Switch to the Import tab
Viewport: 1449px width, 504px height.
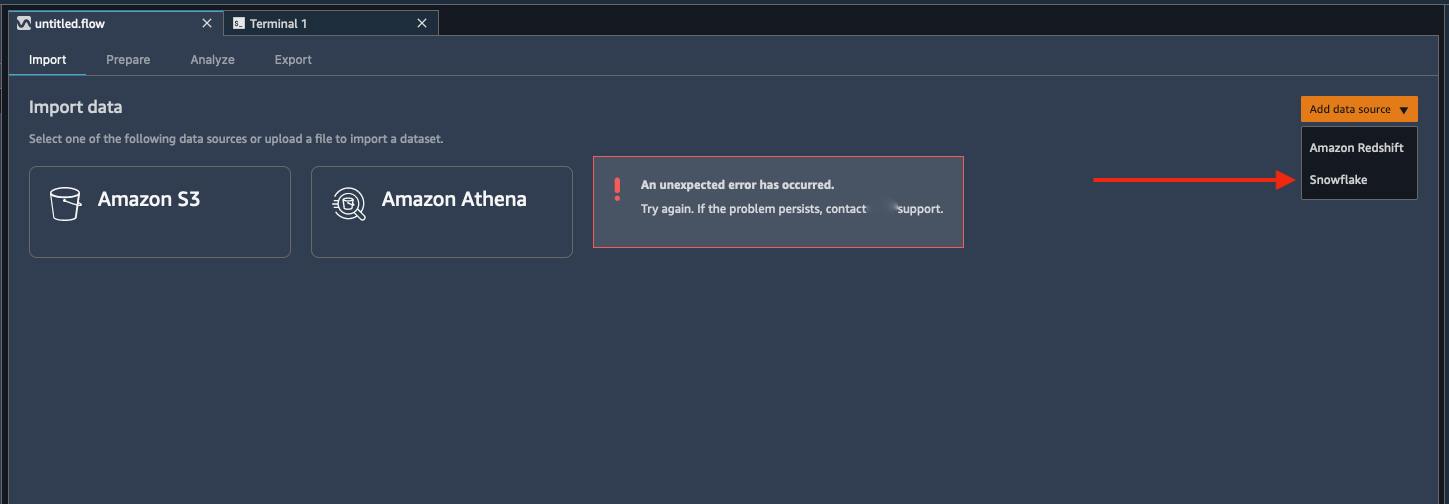pos(48,60)
